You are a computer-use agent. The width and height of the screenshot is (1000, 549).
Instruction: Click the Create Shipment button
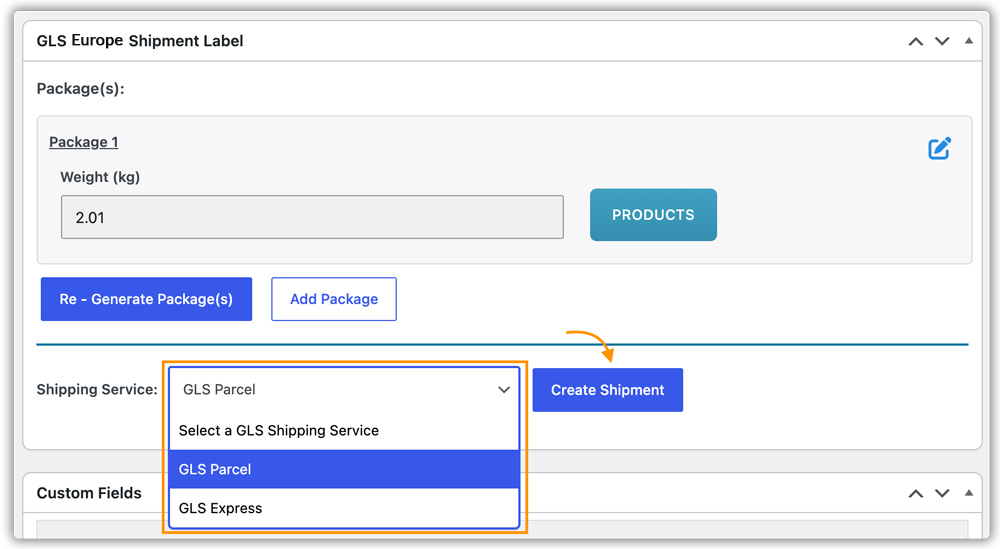(608, 390)
